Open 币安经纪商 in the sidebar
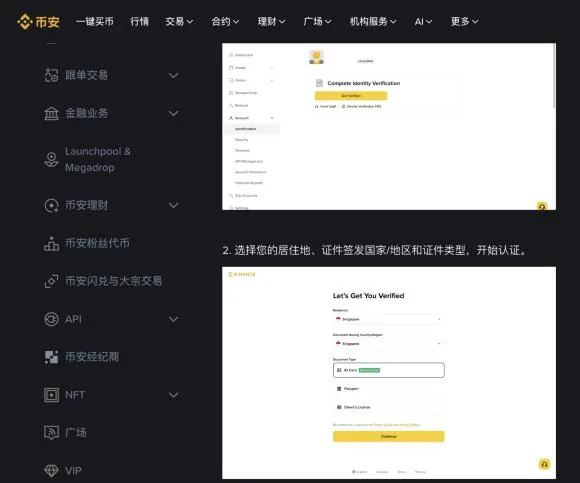The width and height of the screenshot is (580, 483). pos(92,357)
